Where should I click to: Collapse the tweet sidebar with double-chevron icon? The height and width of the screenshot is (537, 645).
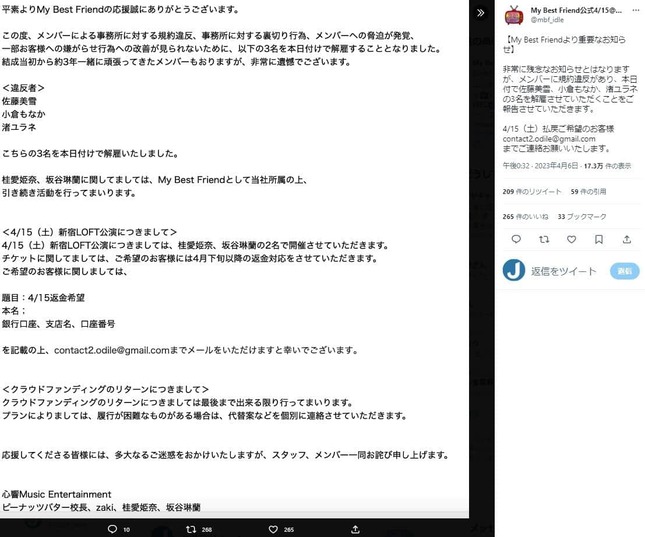click(481, 13)
